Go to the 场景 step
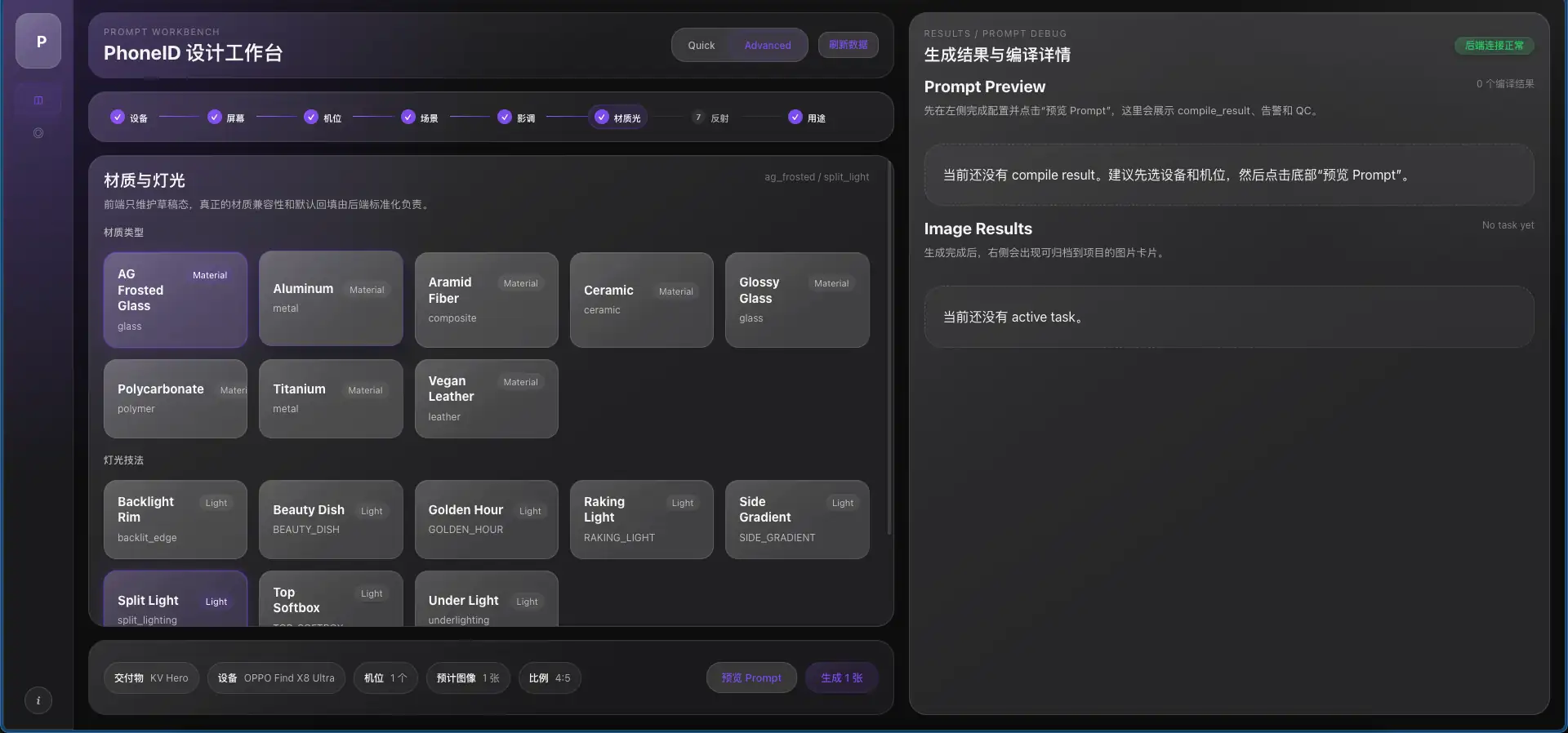1568x733 pixels. (420, 118)
